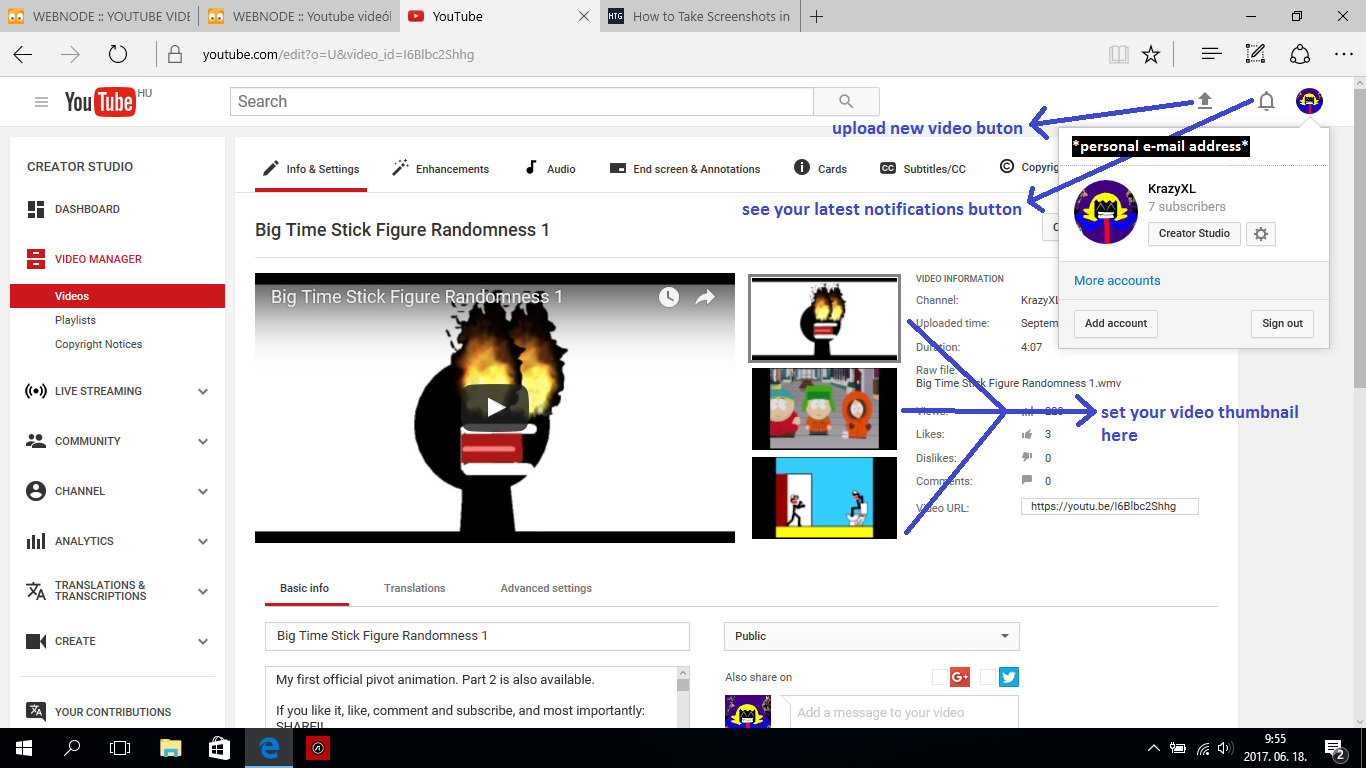1366x768 pixels.
Task: Open the notifications bell icon
Action: tap(1266, 101)
